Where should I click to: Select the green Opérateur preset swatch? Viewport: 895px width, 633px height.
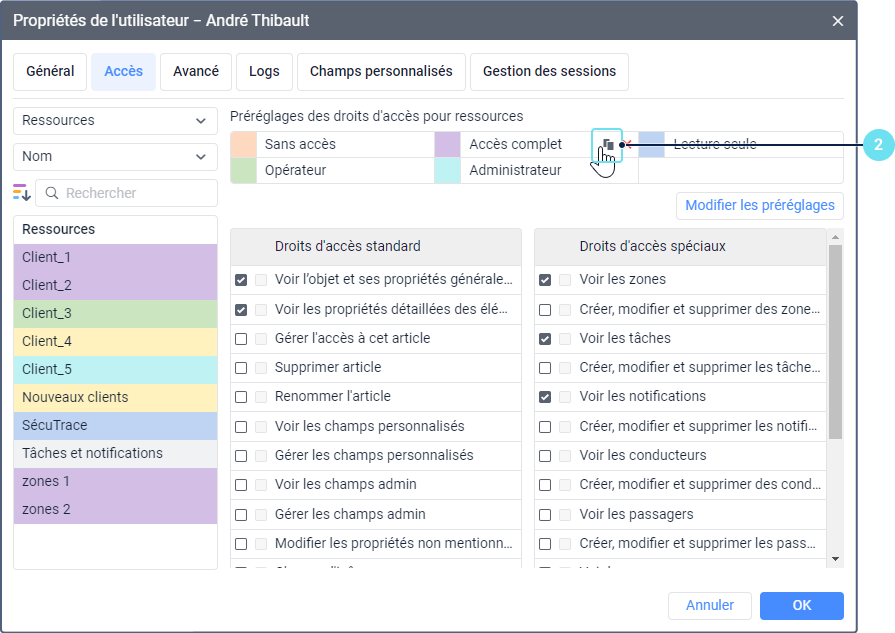coord(243,171)
